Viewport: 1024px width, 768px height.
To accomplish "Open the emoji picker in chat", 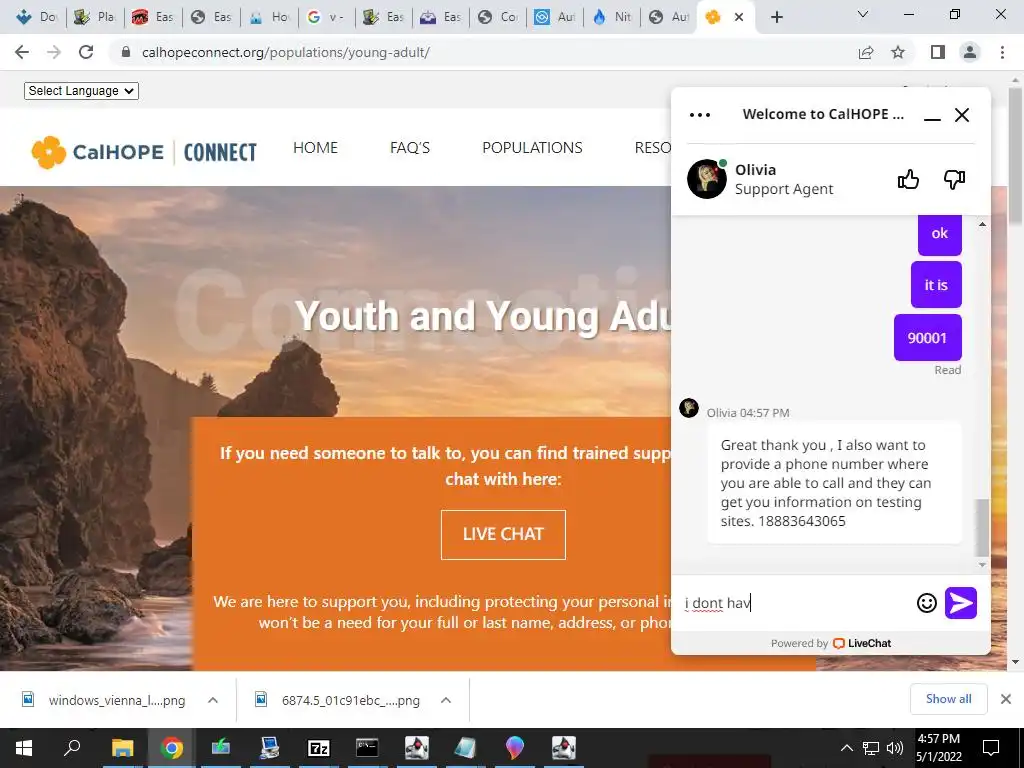I will point(926,602).
